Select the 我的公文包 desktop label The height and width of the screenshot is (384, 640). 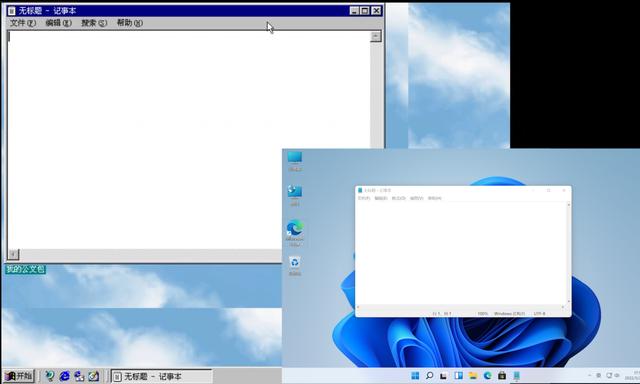25,269
